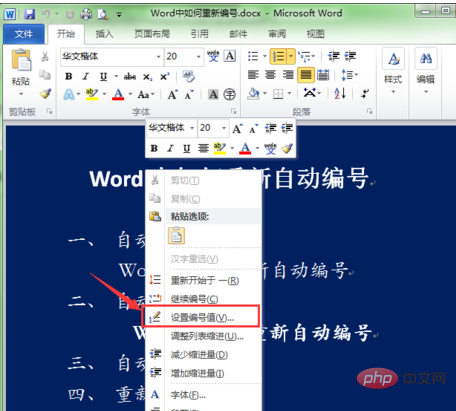Apply strikethrough formatting in ribbon
The height and width of the screenshot is (411, 456).
(x=130, y=77)
